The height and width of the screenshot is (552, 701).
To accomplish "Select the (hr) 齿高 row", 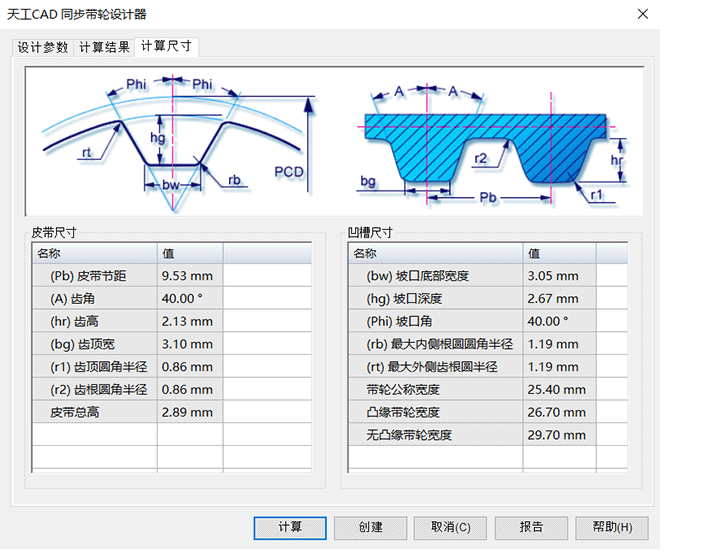I will tap(96, 321).
